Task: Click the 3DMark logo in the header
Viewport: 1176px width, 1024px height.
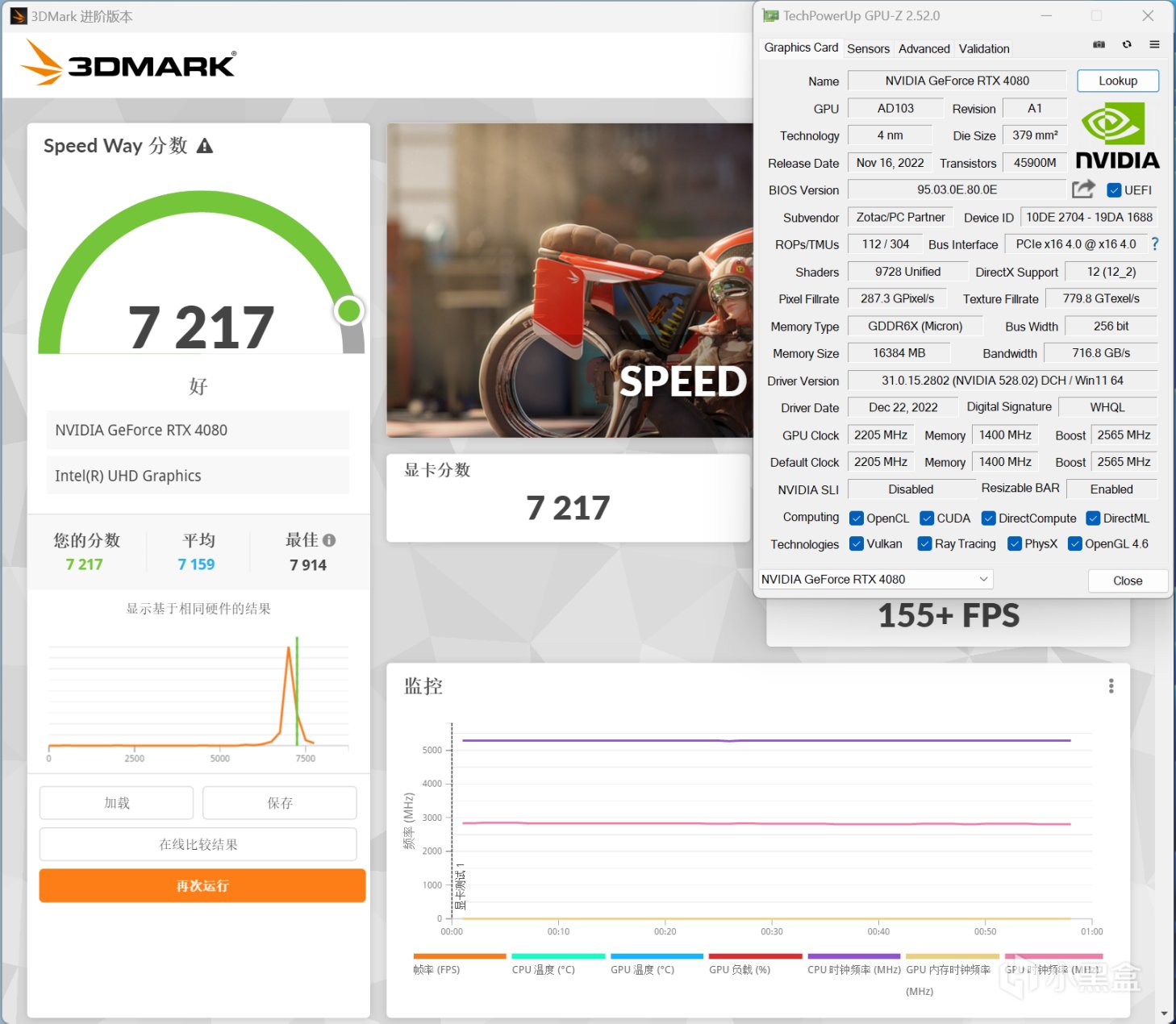Action: (x=129, y=63)
